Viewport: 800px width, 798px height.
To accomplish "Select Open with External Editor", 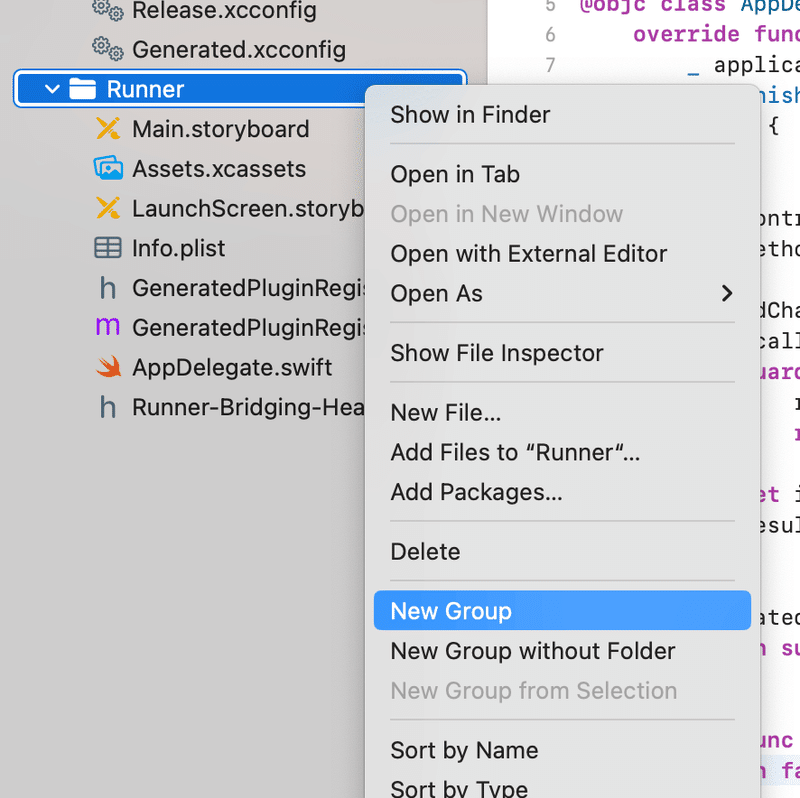I will coord(562,254).
